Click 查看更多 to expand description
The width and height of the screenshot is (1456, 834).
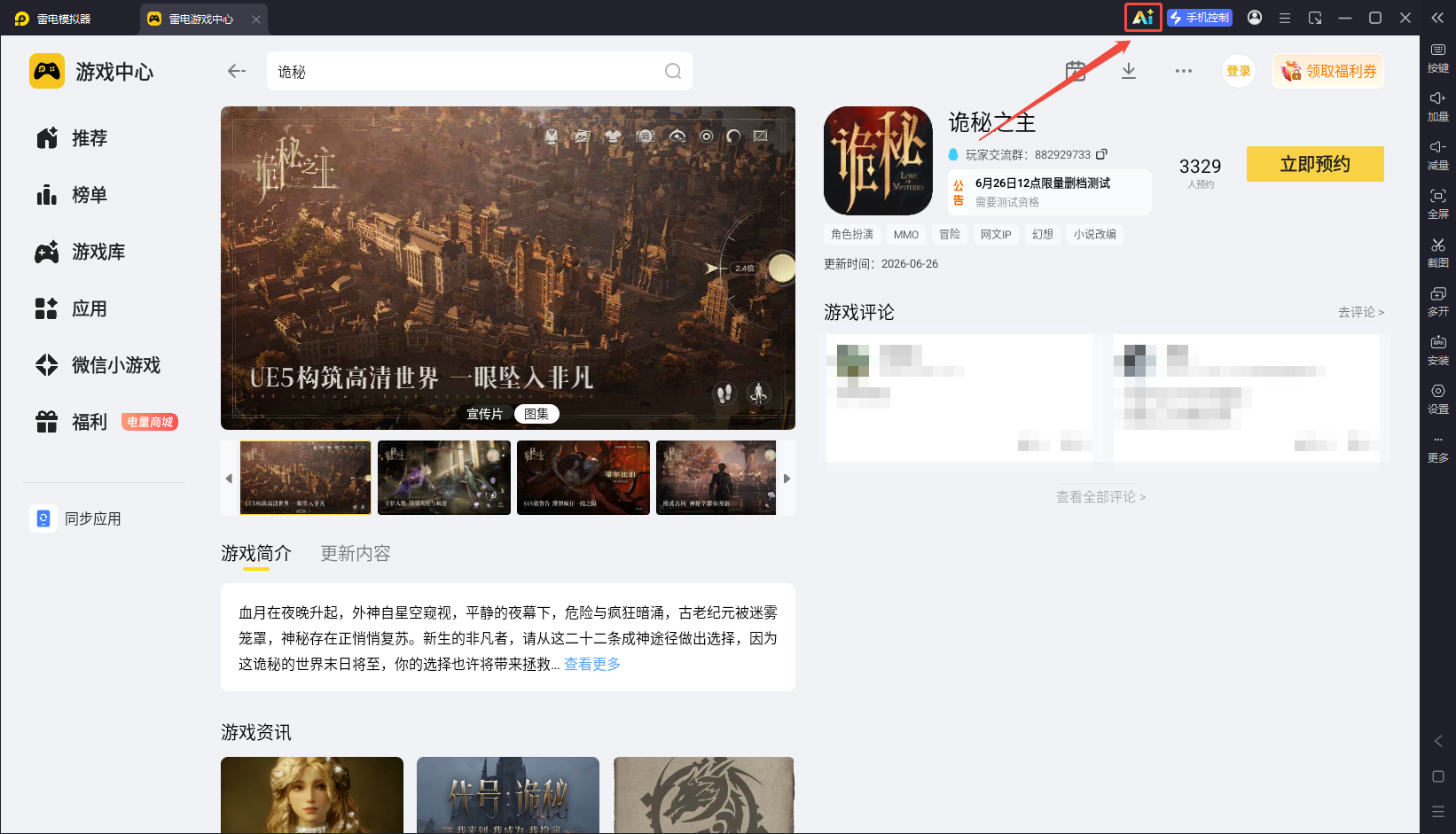click(592, 664)
